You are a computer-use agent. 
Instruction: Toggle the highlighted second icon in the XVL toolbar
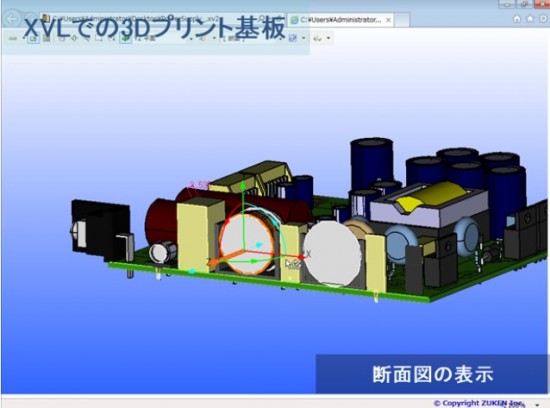[x=34, y=38]
